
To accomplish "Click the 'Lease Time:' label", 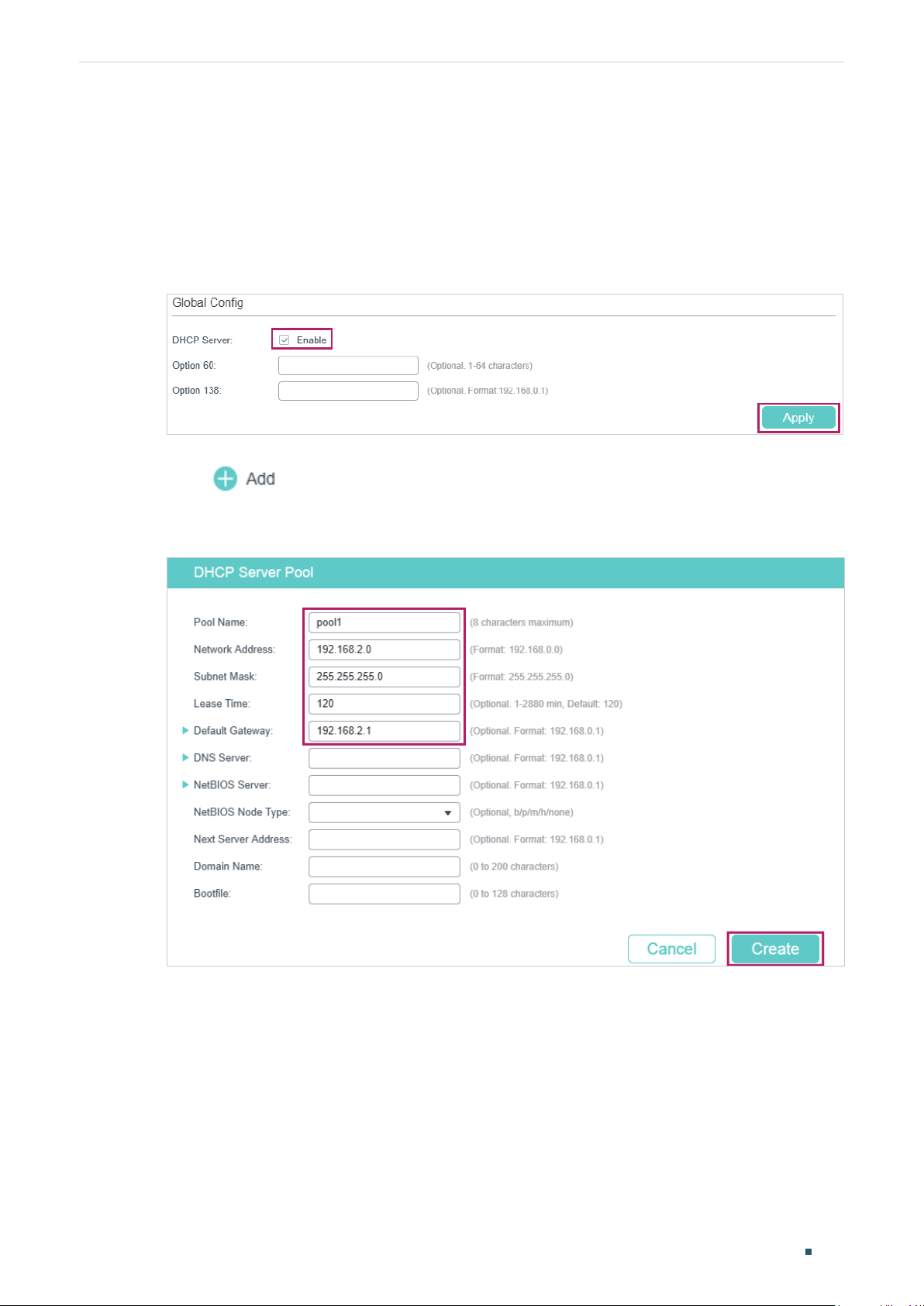I will (x=222, y=704).
